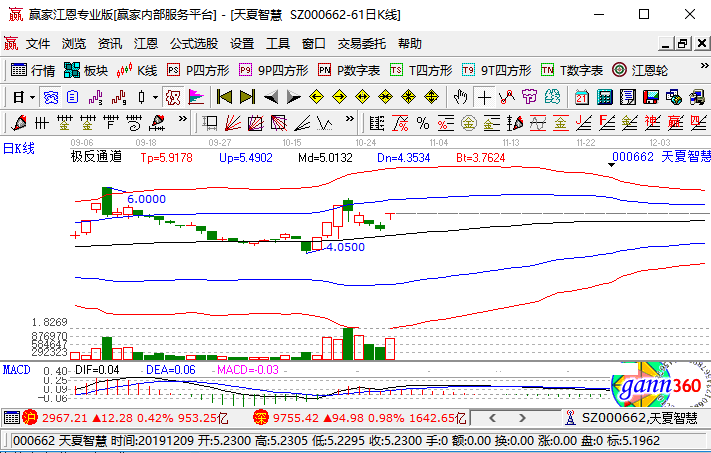Click the 000662 天夏智慧 stock label
Image resolution: width=711 pixels, height=453 pixels.
point(662,157)
